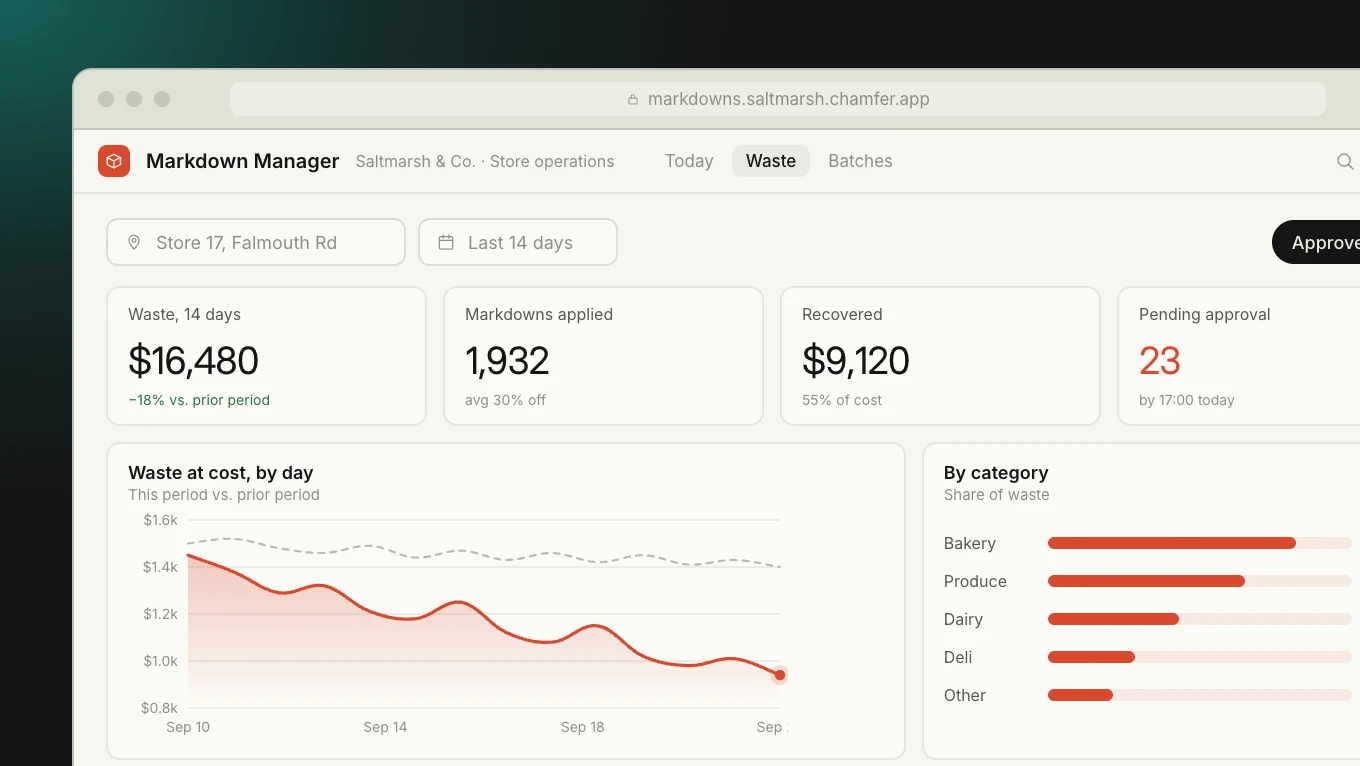Screen dimensions: 1360x766
Task: Open the Store 17, Falmouth Rd selector
Action: click(256, 242)
